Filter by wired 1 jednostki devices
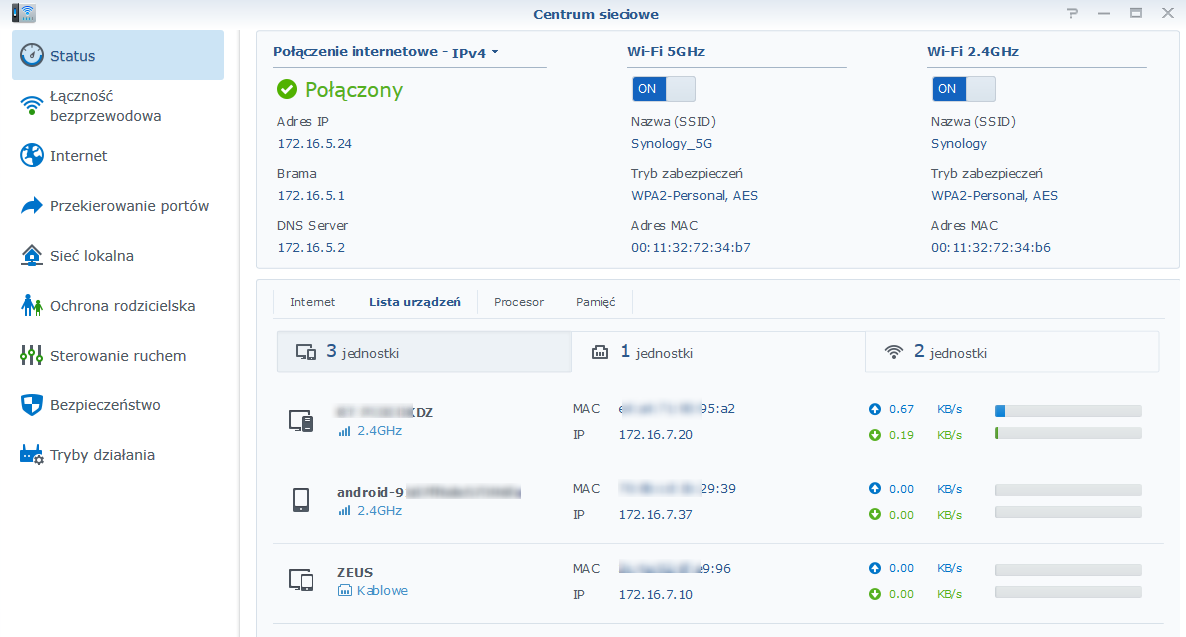 719,352
